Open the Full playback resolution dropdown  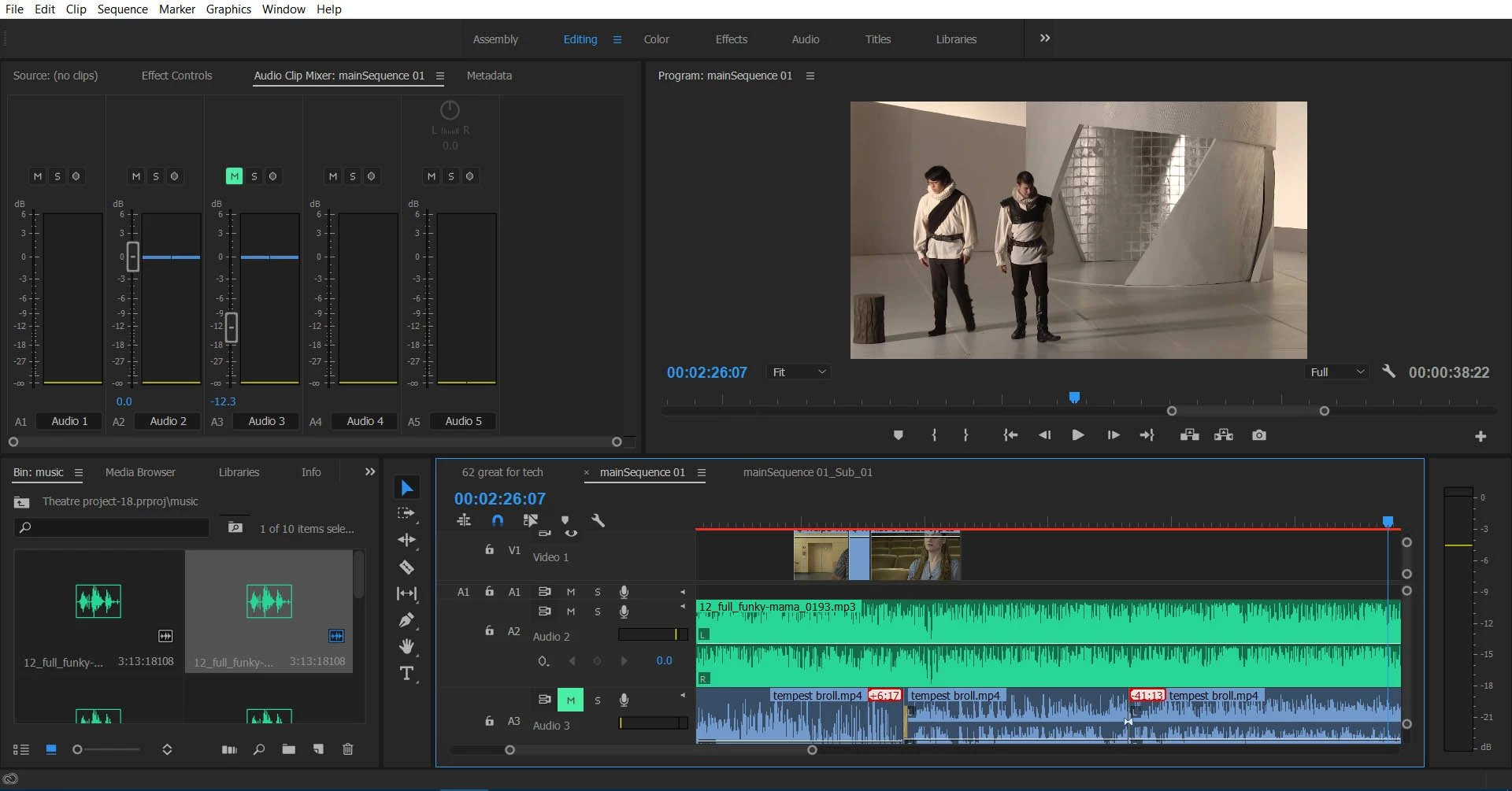(1336, 372)
